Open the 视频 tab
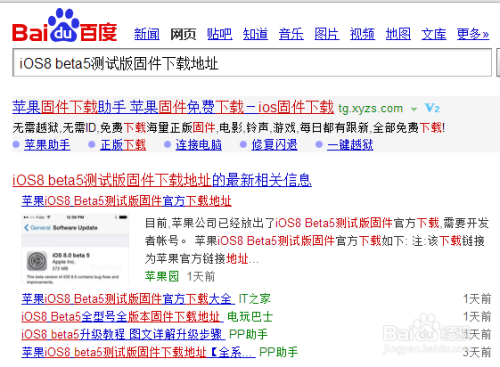Viewport: 500px width, 367px height. (362, 34)
